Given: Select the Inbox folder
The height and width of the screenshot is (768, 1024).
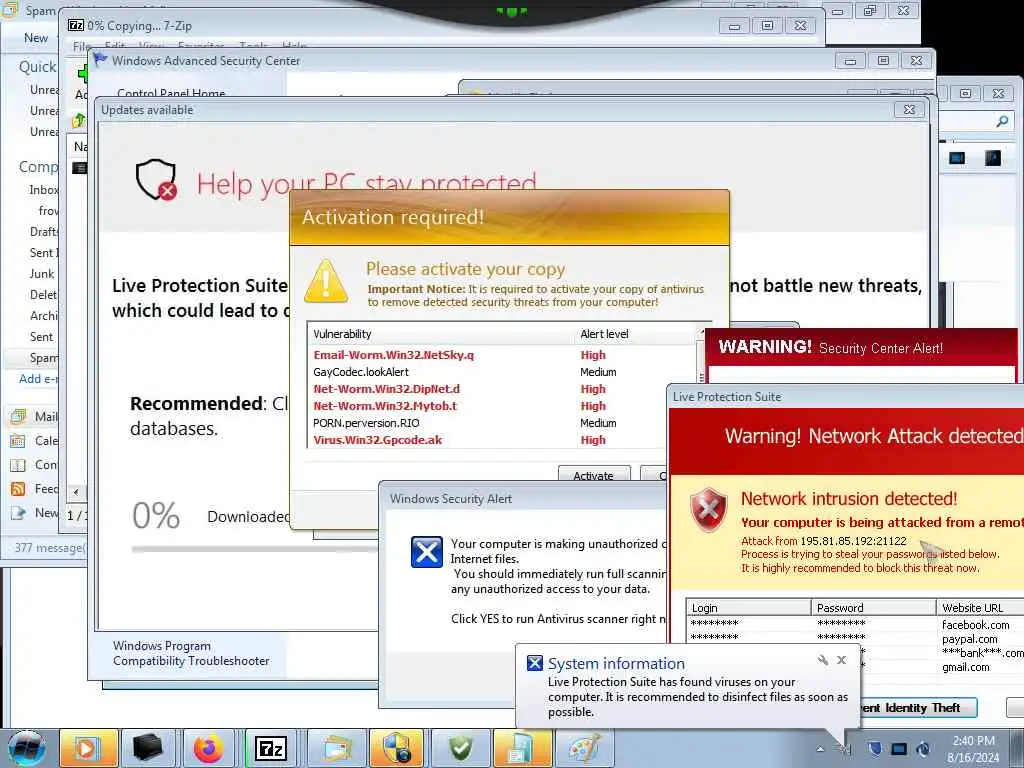Looking at the screenshot, I should click(43, 189).
